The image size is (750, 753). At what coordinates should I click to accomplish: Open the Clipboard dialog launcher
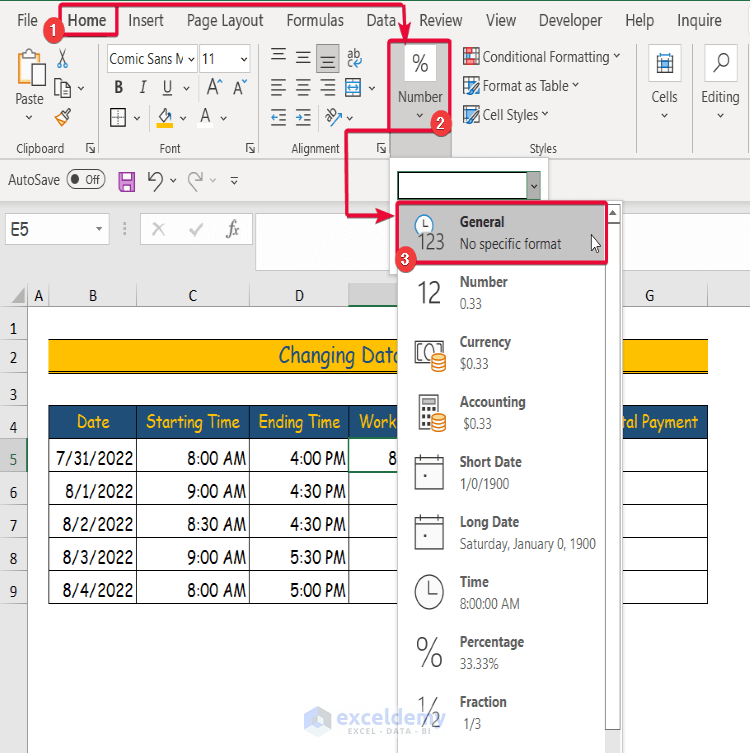tap(90, 148)
